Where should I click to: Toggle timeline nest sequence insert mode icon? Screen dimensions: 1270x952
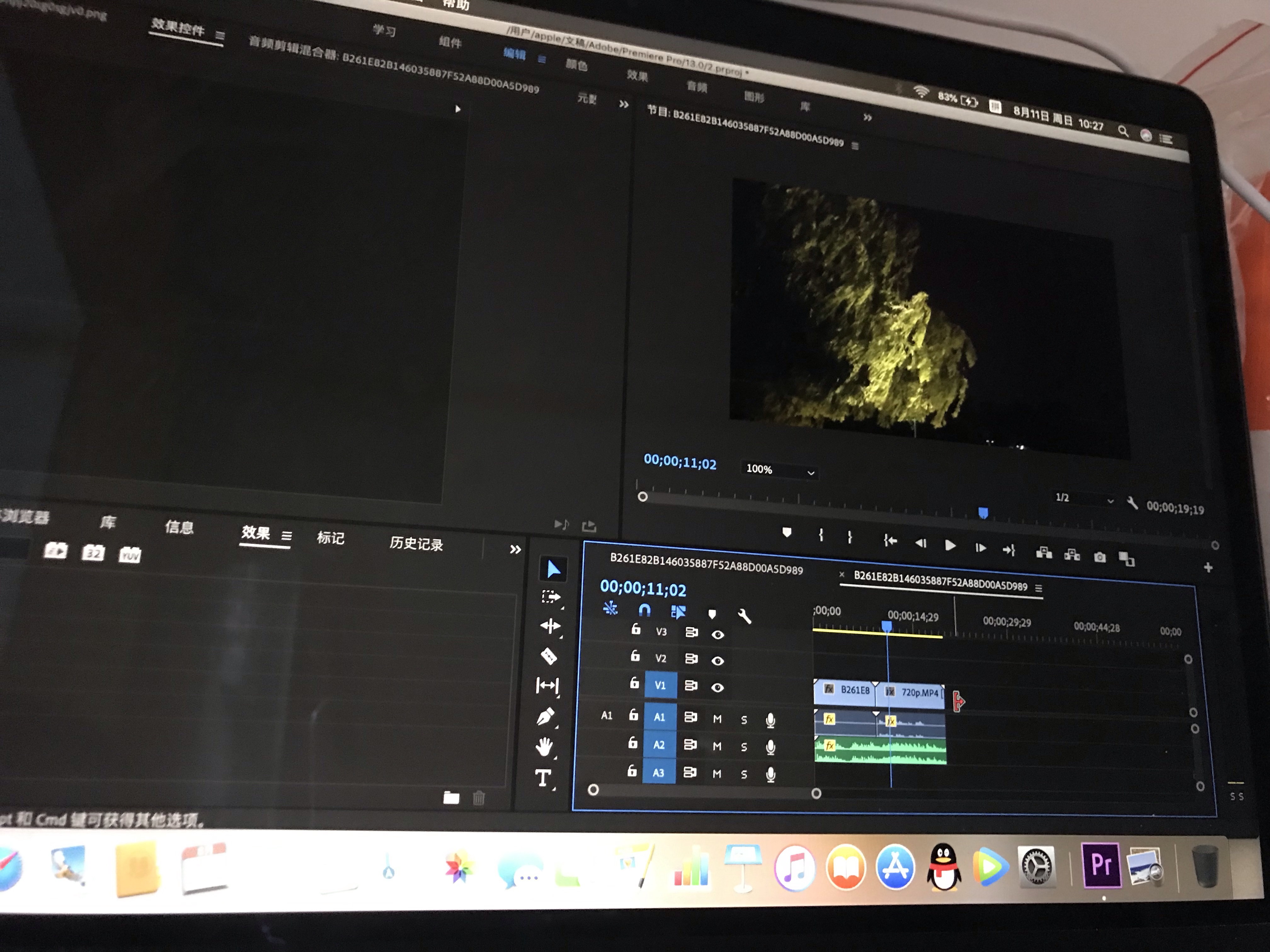(x=610, y=608)
